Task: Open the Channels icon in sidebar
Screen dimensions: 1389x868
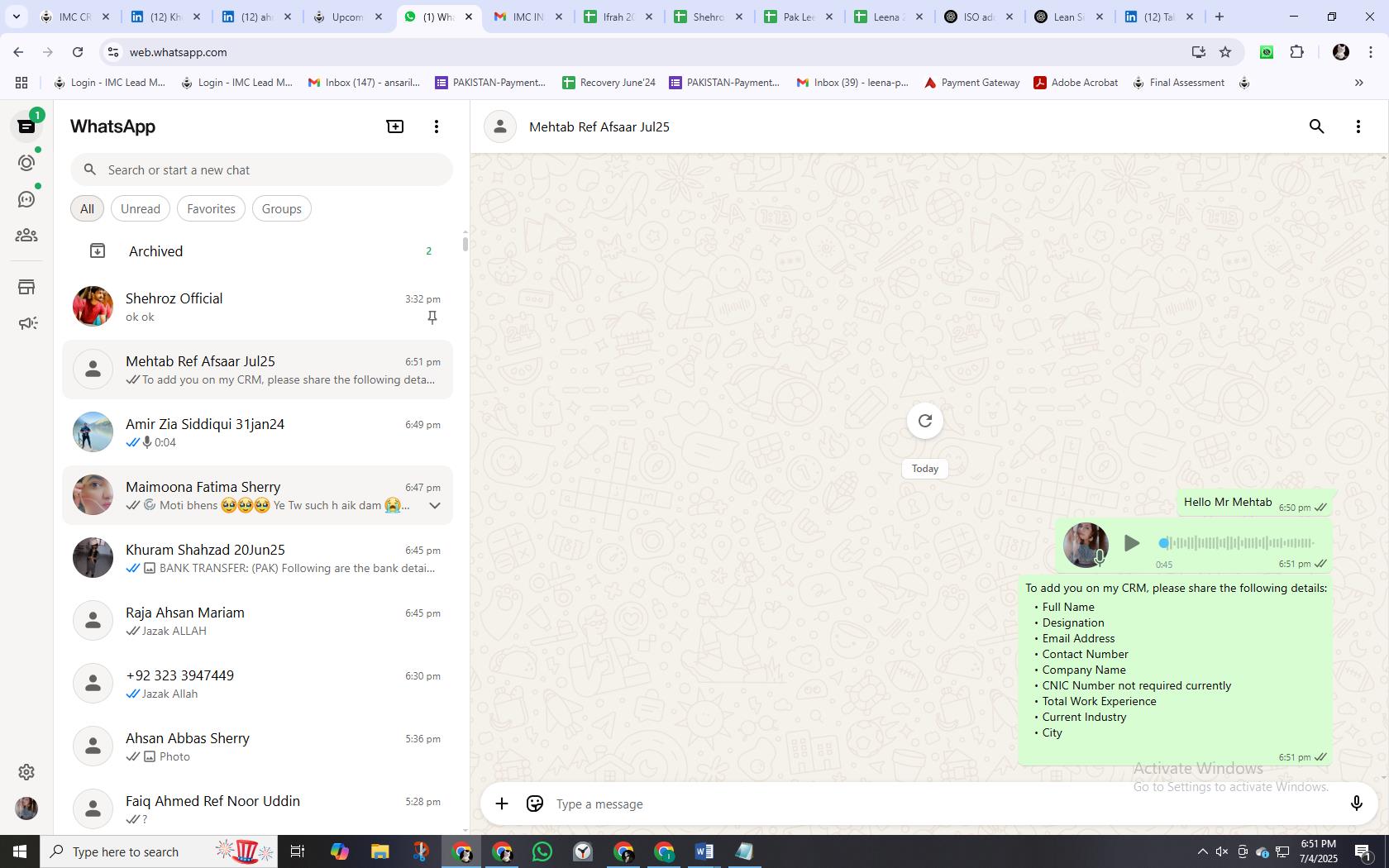Action: coord(26,199)
